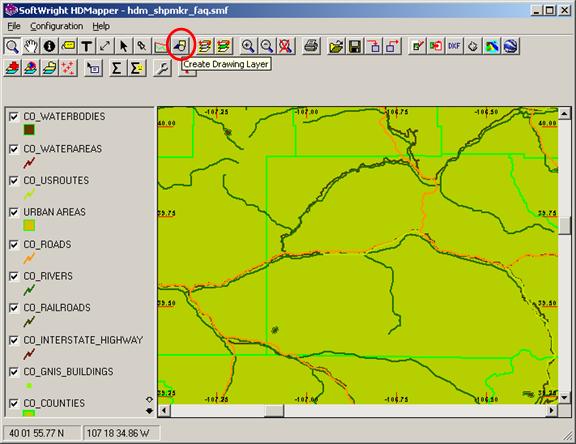Viewport: 576px width, 444px height.
Task: Open the Configuration menu
Action: point(57,26)
